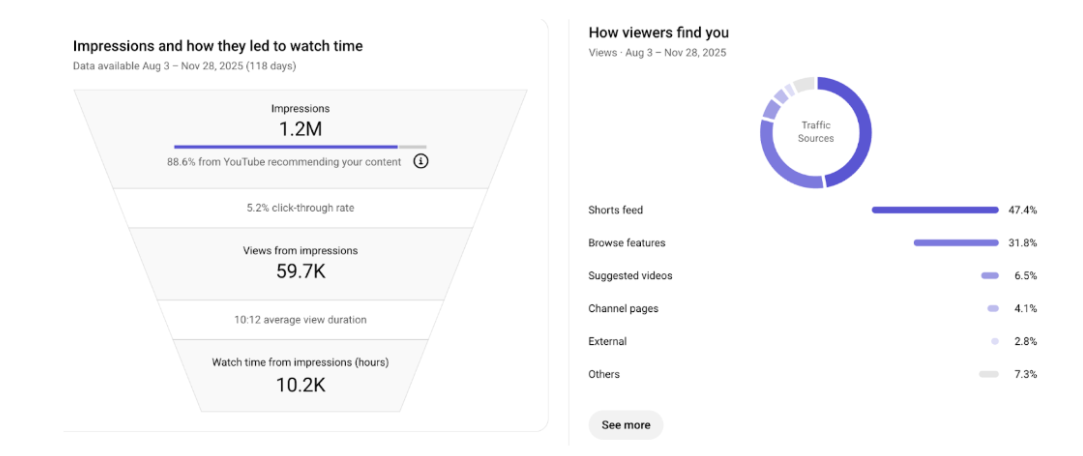
Task: Click the Browse features 31.8% bar
Action: [x=956, y=243]
